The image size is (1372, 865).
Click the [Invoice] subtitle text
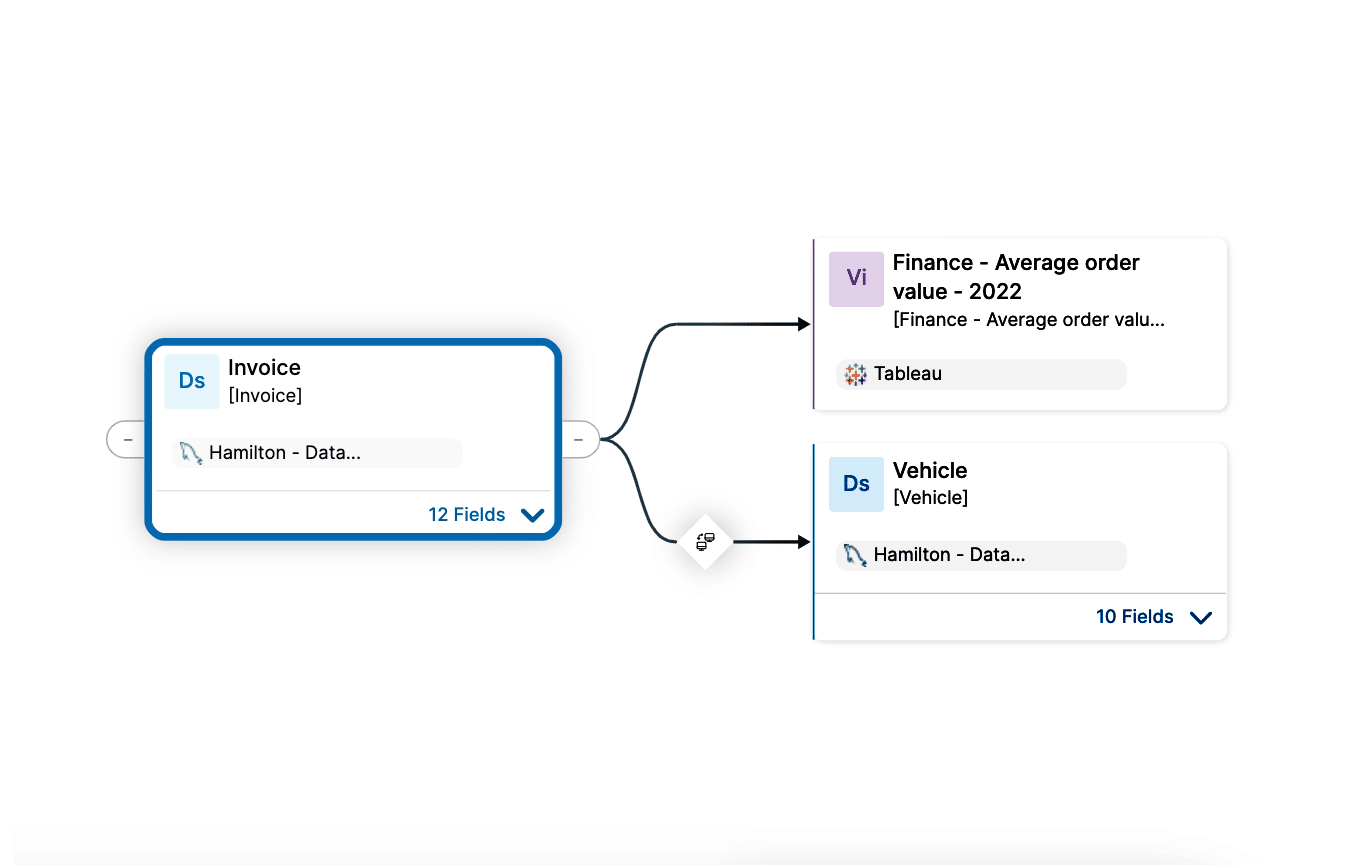point(265,396)
